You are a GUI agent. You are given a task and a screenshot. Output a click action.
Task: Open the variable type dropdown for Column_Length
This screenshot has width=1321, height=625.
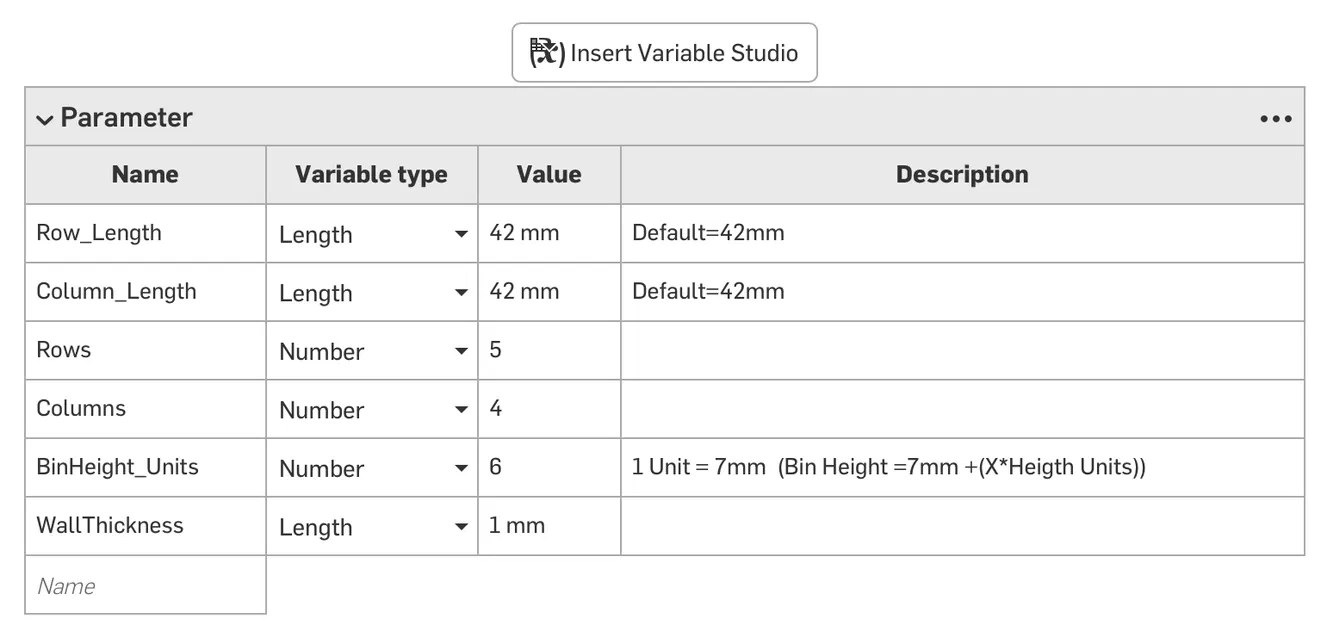pos(461,292)
